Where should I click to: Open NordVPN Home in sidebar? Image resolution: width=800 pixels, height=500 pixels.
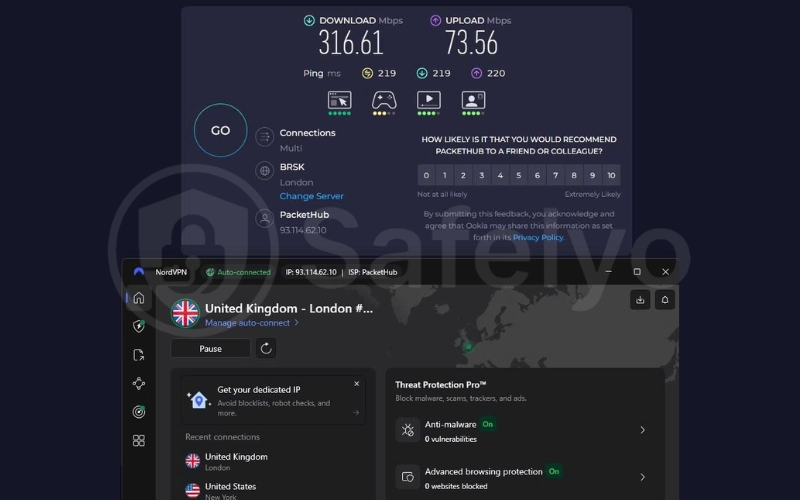click(139, 298)
